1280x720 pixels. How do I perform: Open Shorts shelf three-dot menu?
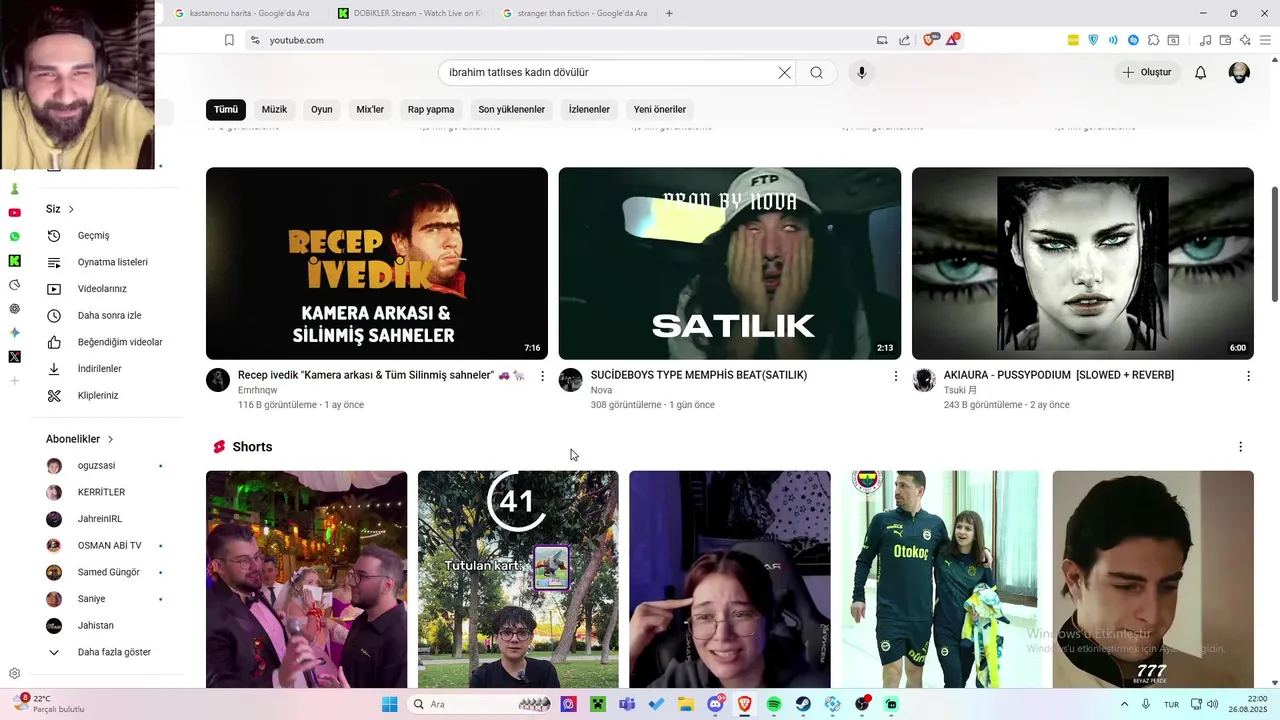1241,447
